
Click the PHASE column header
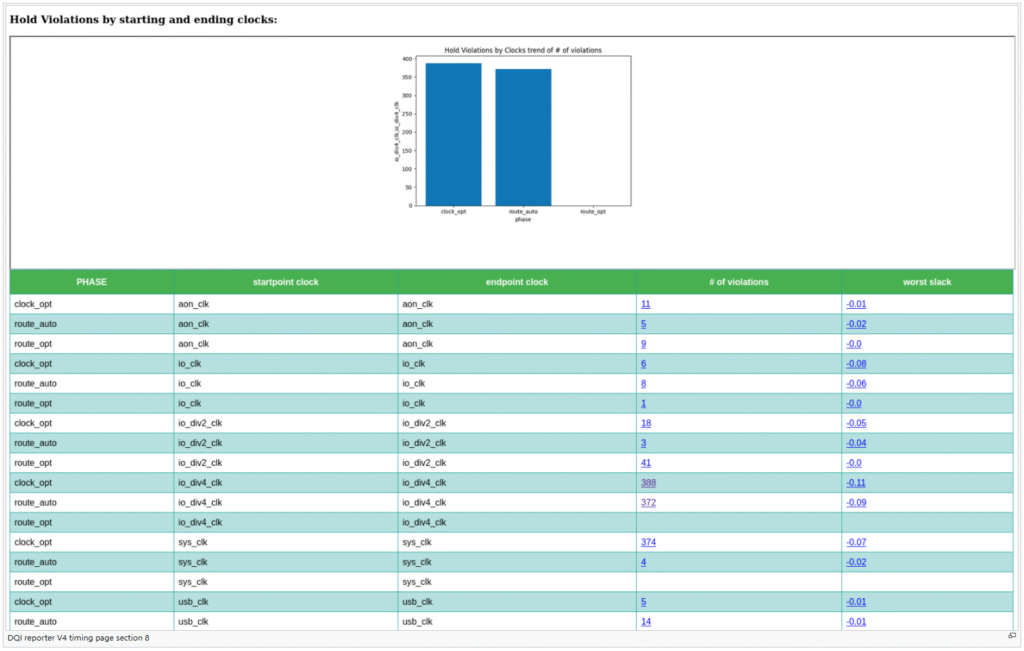(x=91, y=282)
